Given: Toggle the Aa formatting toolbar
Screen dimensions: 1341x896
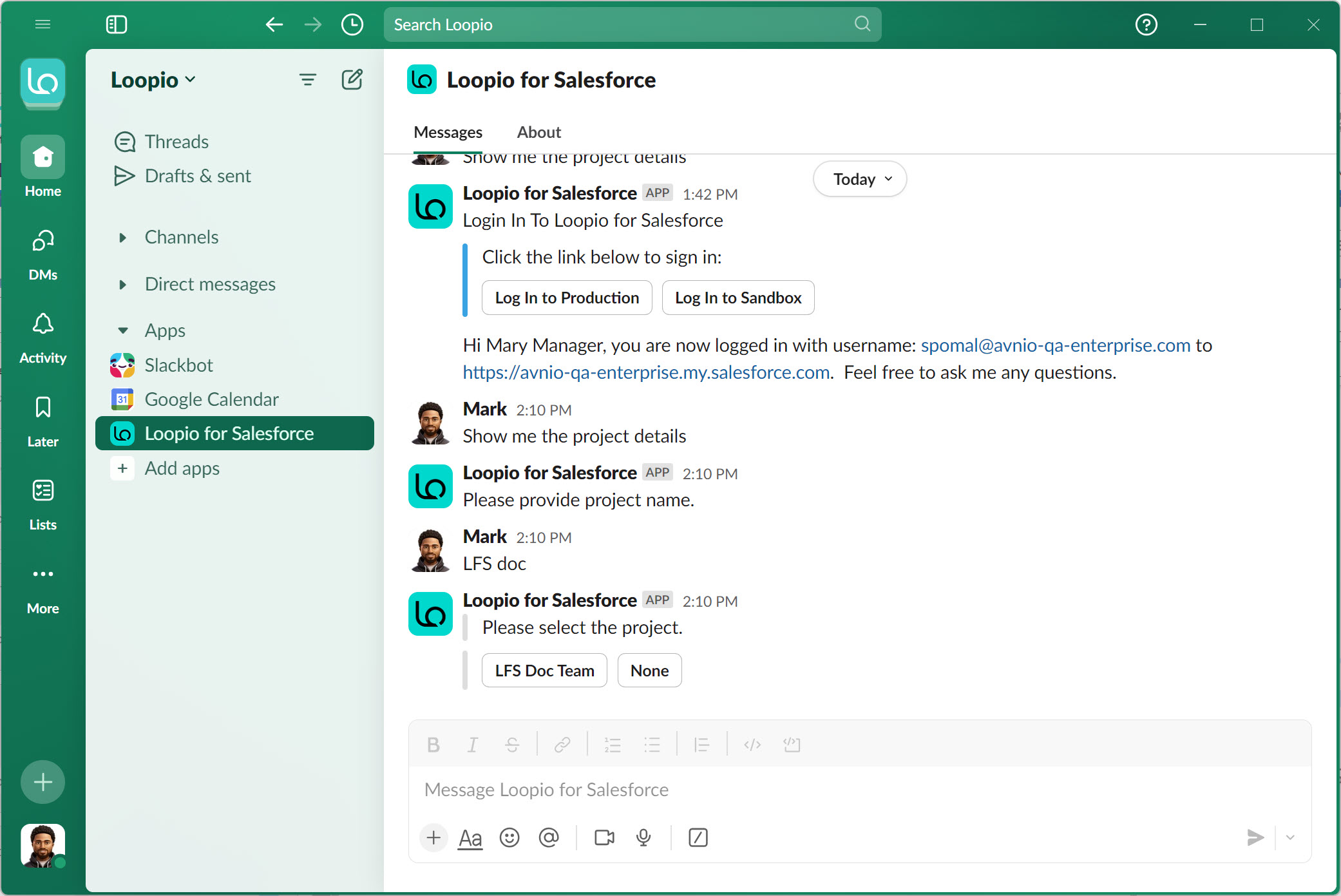Looking at the screenshot, I should [470, 837].
